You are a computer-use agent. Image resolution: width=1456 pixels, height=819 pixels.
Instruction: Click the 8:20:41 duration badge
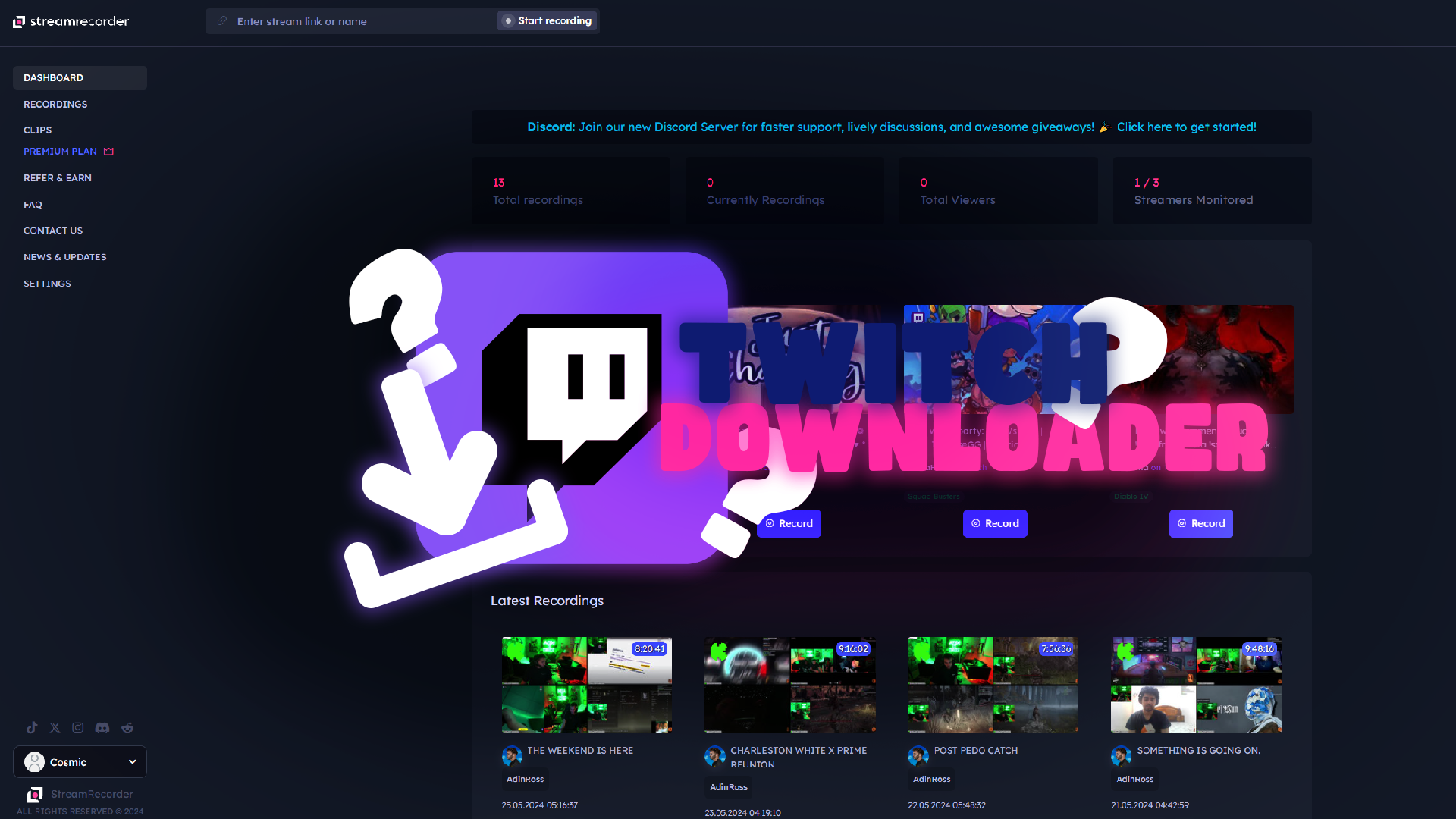point(650,649)
